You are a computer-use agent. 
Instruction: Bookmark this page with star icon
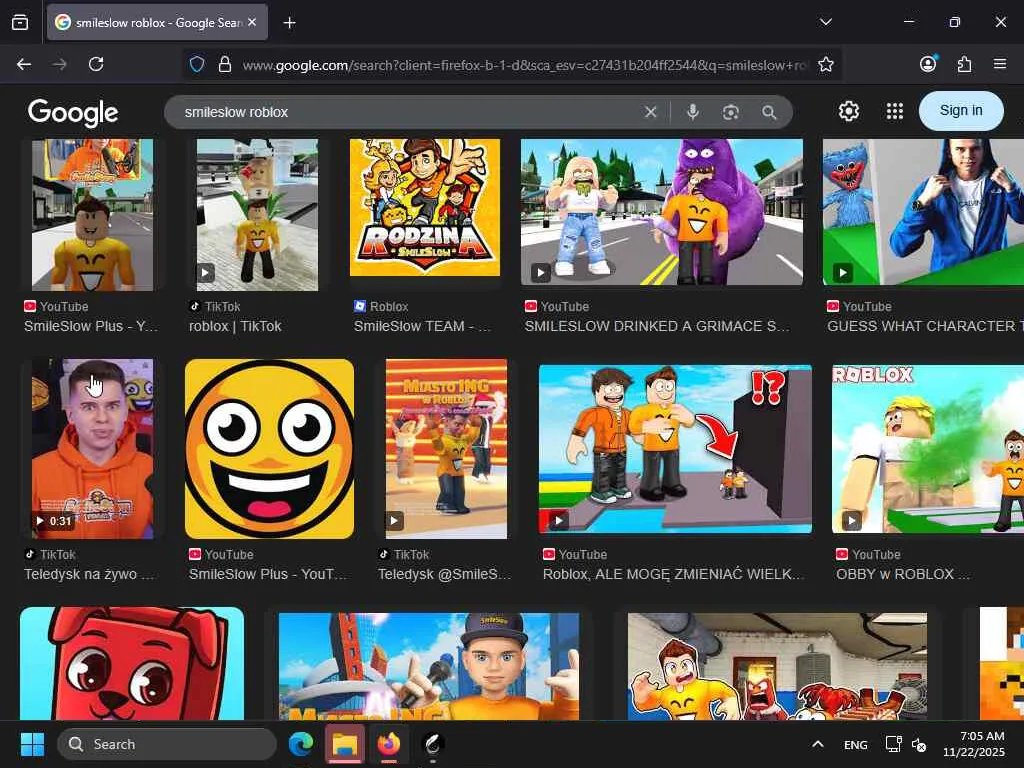point(825,64)
